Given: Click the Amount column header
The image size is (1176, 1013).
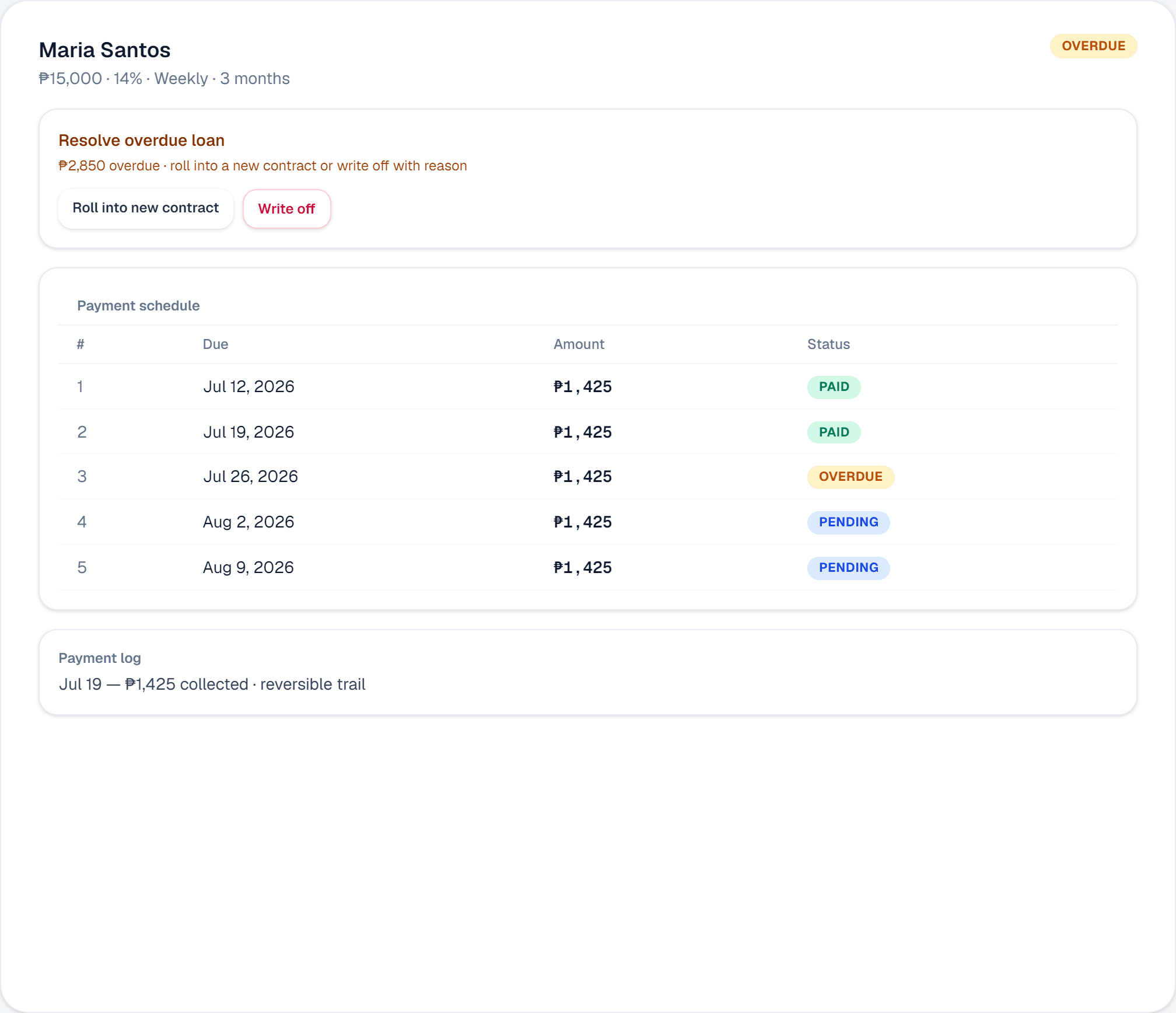Looking at the screenshot, I should click(x=579, y=344).
